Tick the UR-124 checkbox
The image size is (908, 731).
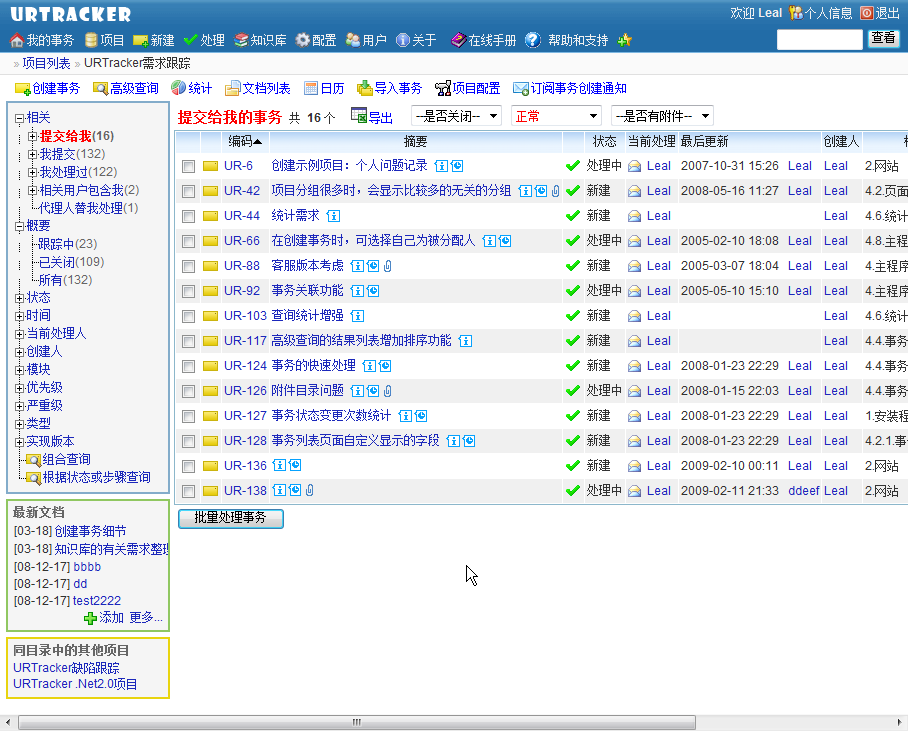coord(188,367)
